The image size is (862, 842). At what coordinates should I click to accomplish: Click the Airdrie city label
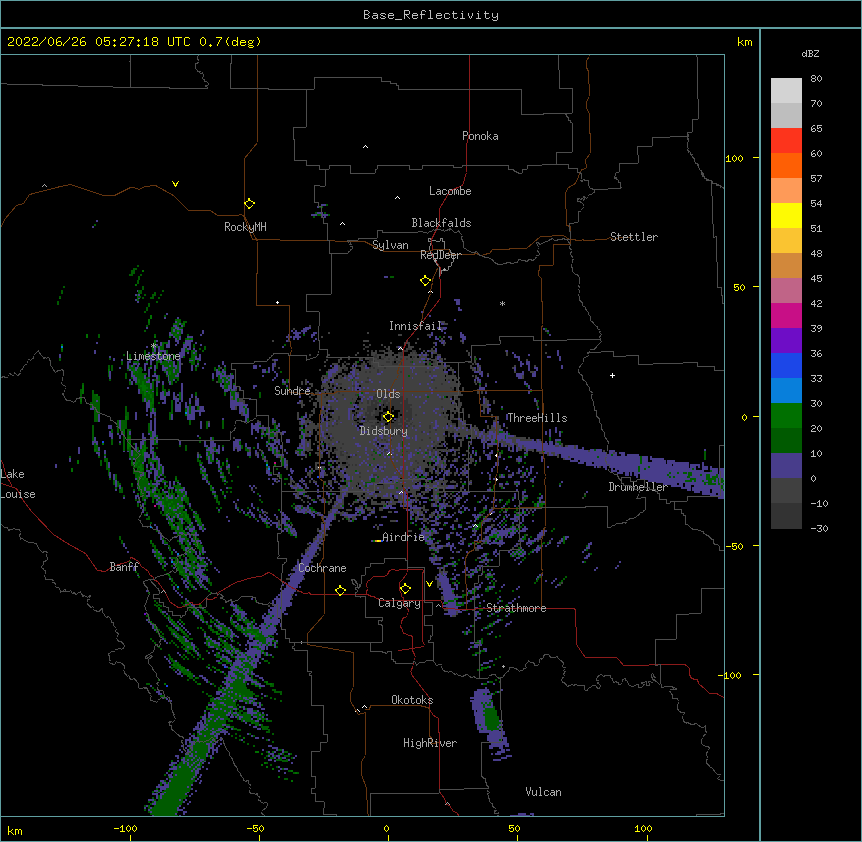[x=404, y=537]
